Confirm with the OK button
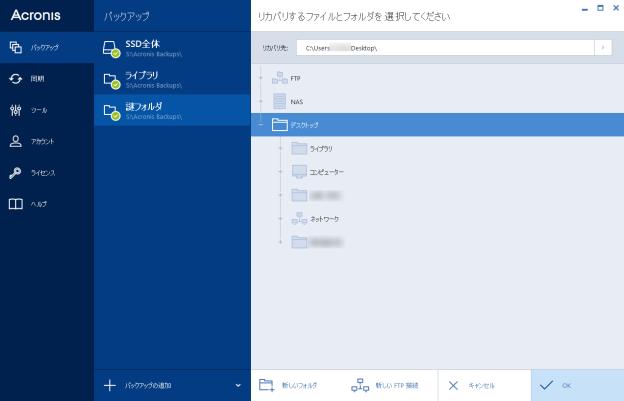 [577, 385]
